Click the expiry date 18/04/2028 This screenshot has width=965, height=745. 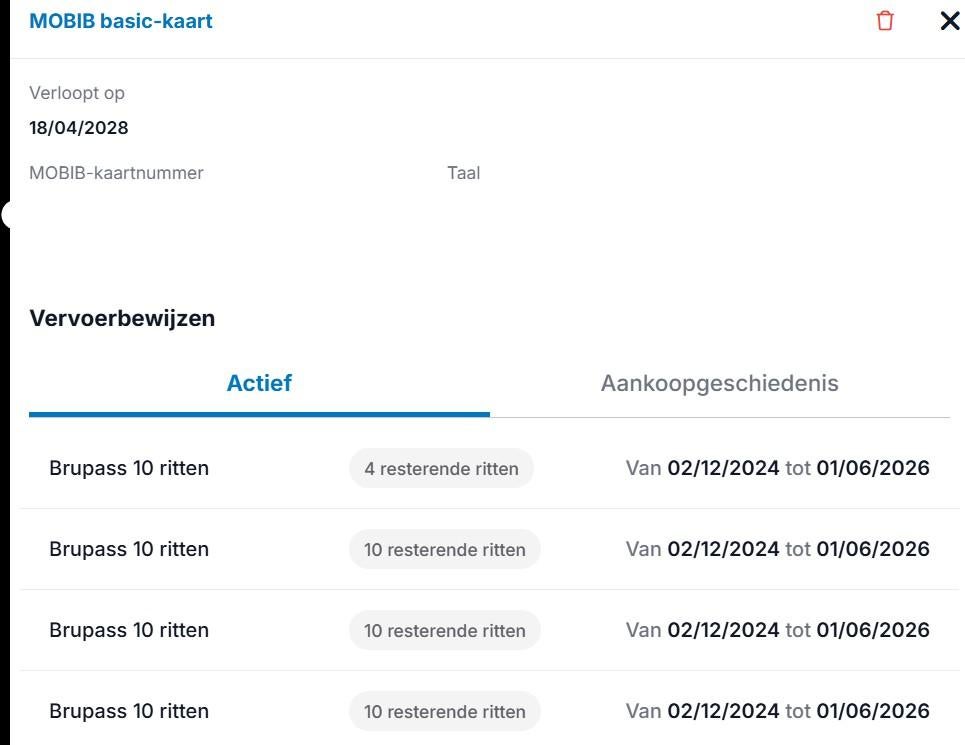point(78,127)
